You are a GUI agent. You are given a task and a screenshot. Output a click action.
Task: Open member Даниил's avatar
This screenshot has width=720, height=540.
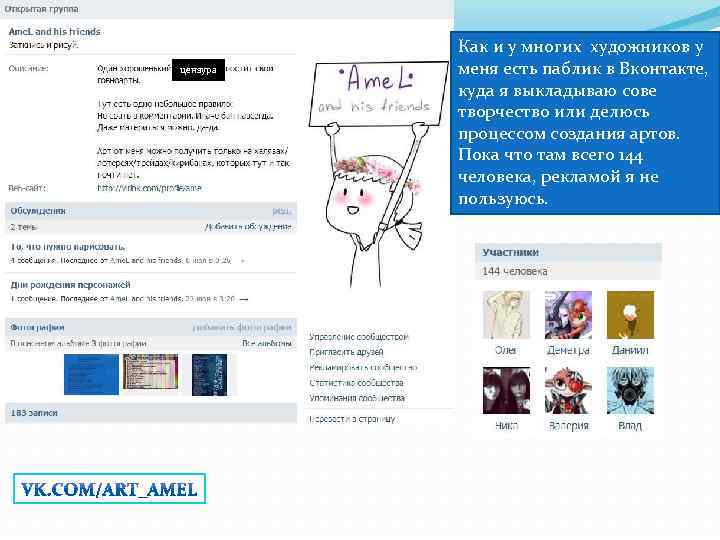pos(630,315)
